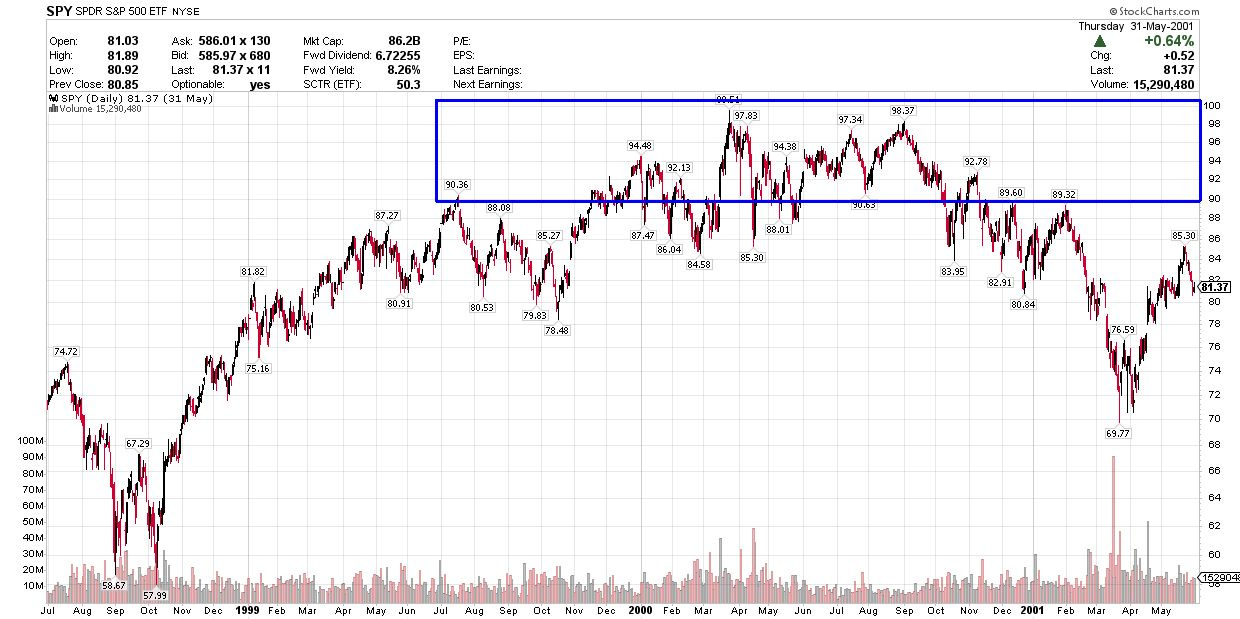
Task: Click the 'P/E:' label
Action: click(462, 41)
